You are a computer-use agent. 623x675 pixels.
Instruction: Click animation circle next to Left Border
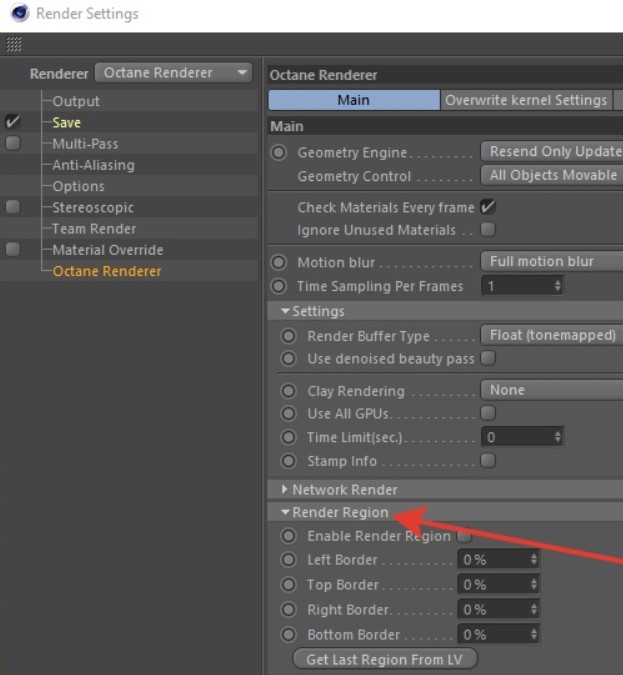[289, 560]
